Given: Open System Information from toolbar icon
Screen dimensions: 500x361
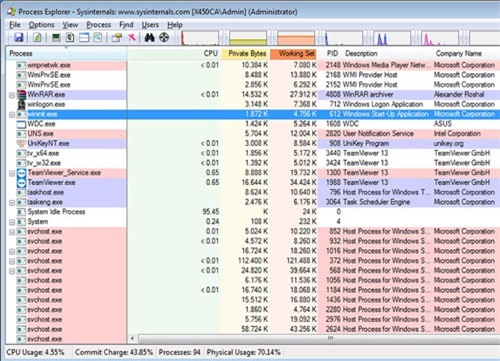Looking at the screenshot, I should 56,37.
